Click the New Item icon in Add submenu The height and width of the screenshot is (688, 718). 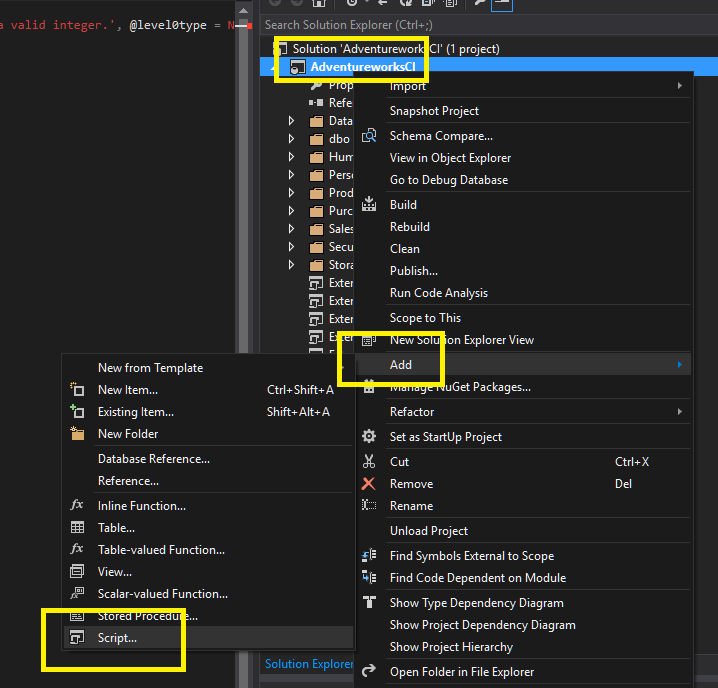point(77,390)
